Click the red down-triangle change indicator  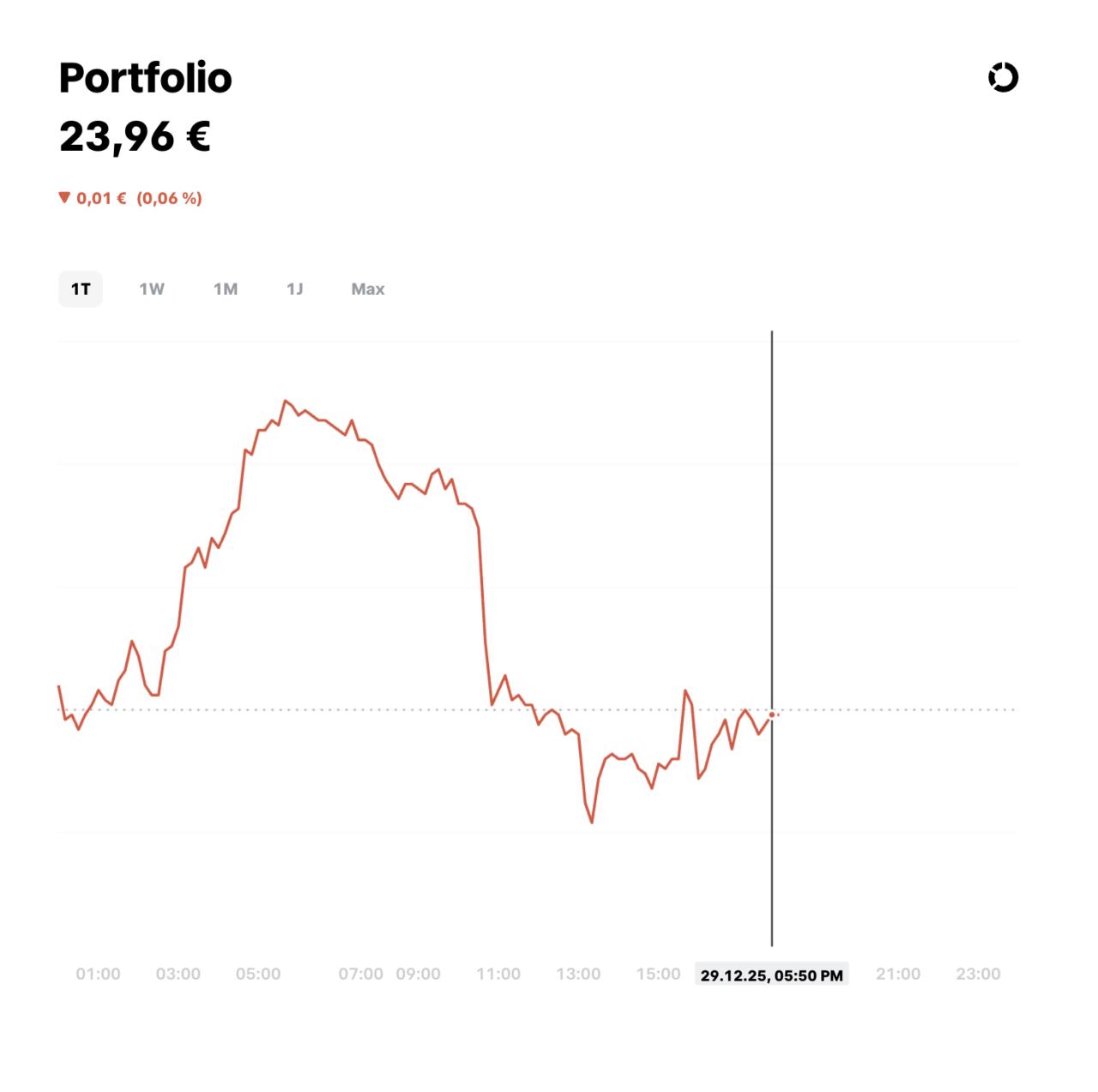pyautogui.click(x=63, y=197)
